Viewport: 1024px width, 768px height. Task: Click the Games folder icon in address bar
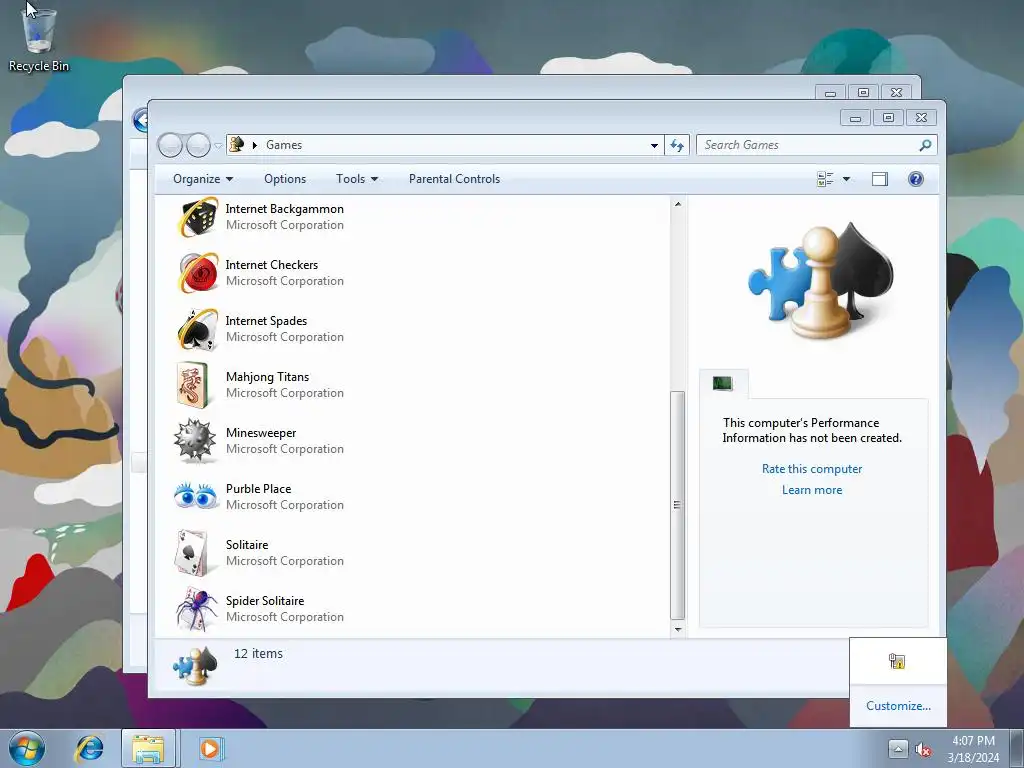coord(237,144)
